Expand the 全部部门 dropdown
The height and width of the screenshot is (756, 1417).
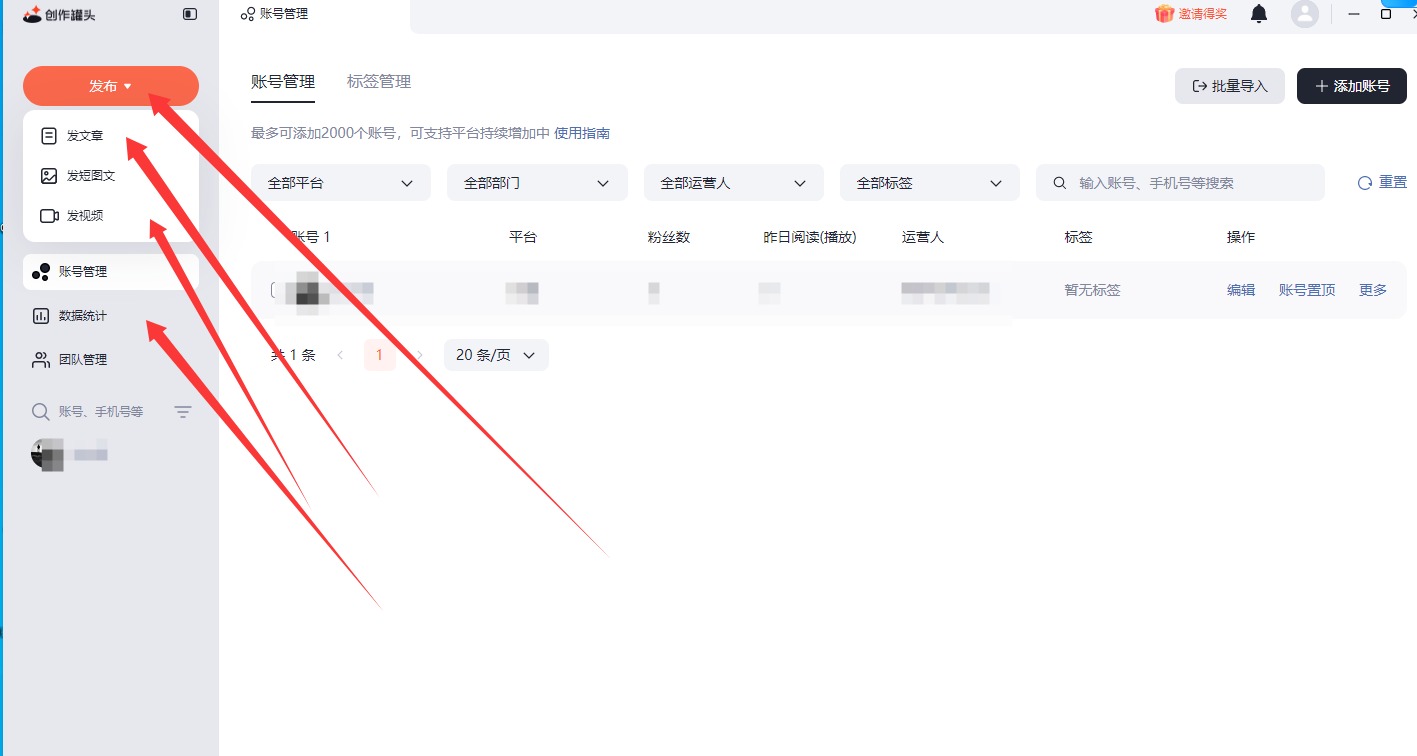click(537, 183)
